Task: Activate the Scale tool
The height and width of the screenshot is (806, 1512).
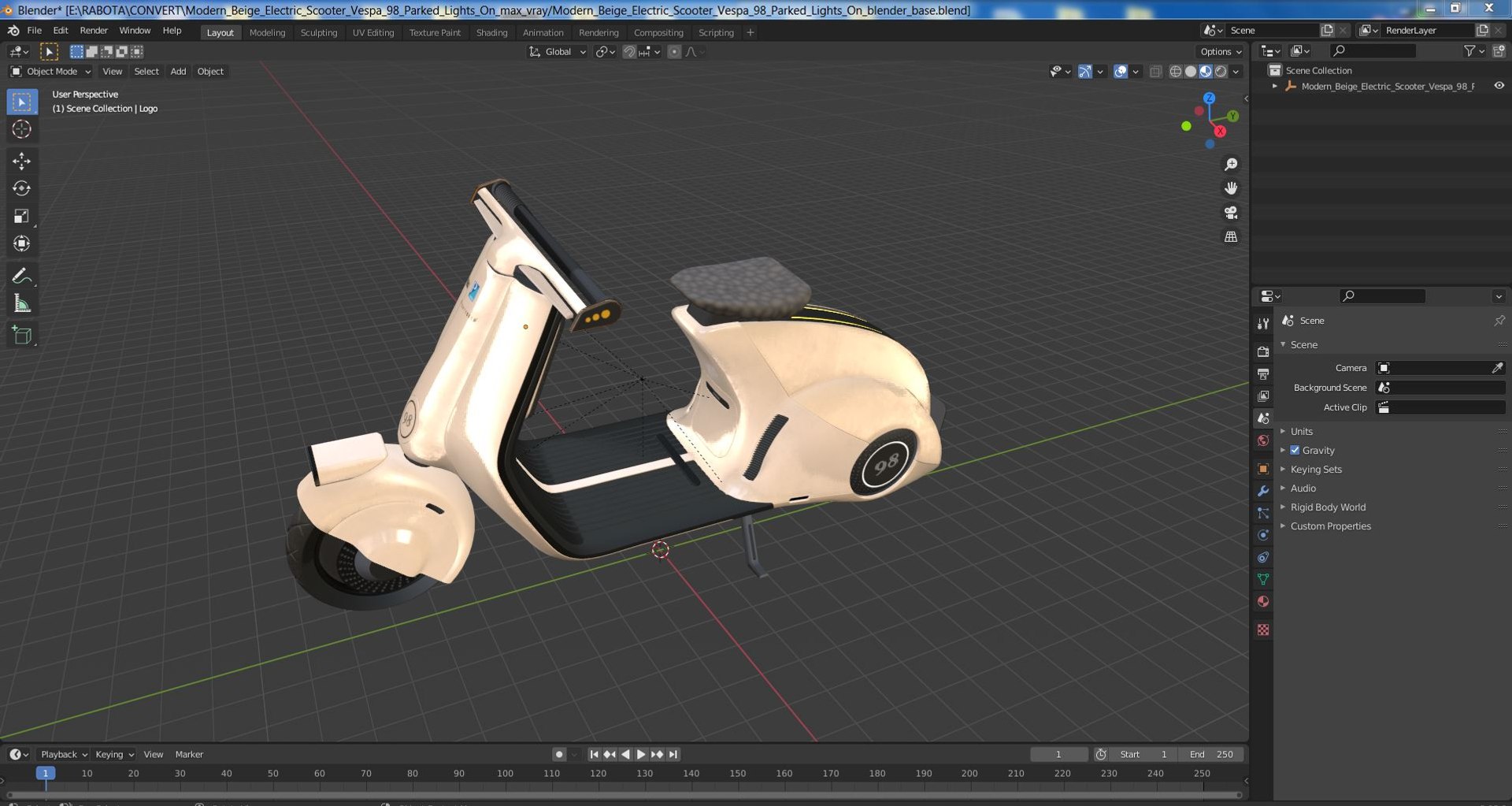Action: [x=21, y=216]
